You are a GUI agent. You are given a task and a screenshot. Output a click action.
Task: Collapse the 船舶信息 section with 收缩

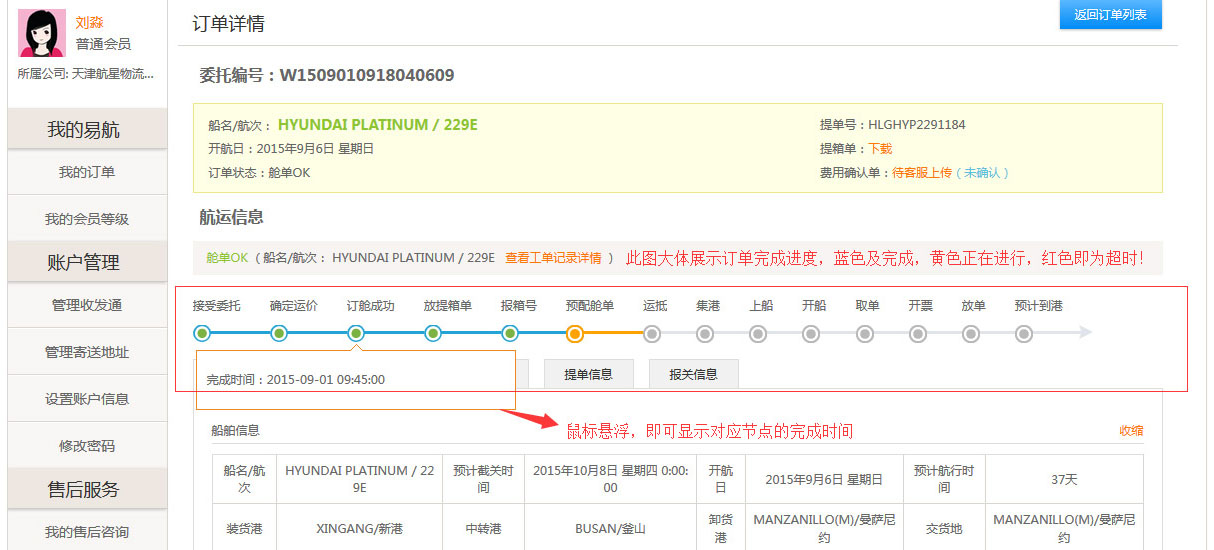point(1131,431)
